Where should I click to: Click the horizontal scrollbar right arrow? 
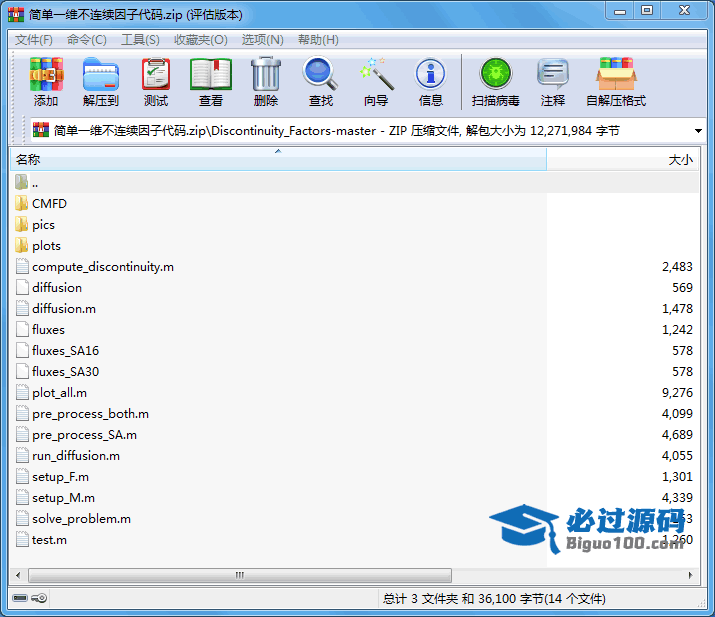tap(690, 575)
